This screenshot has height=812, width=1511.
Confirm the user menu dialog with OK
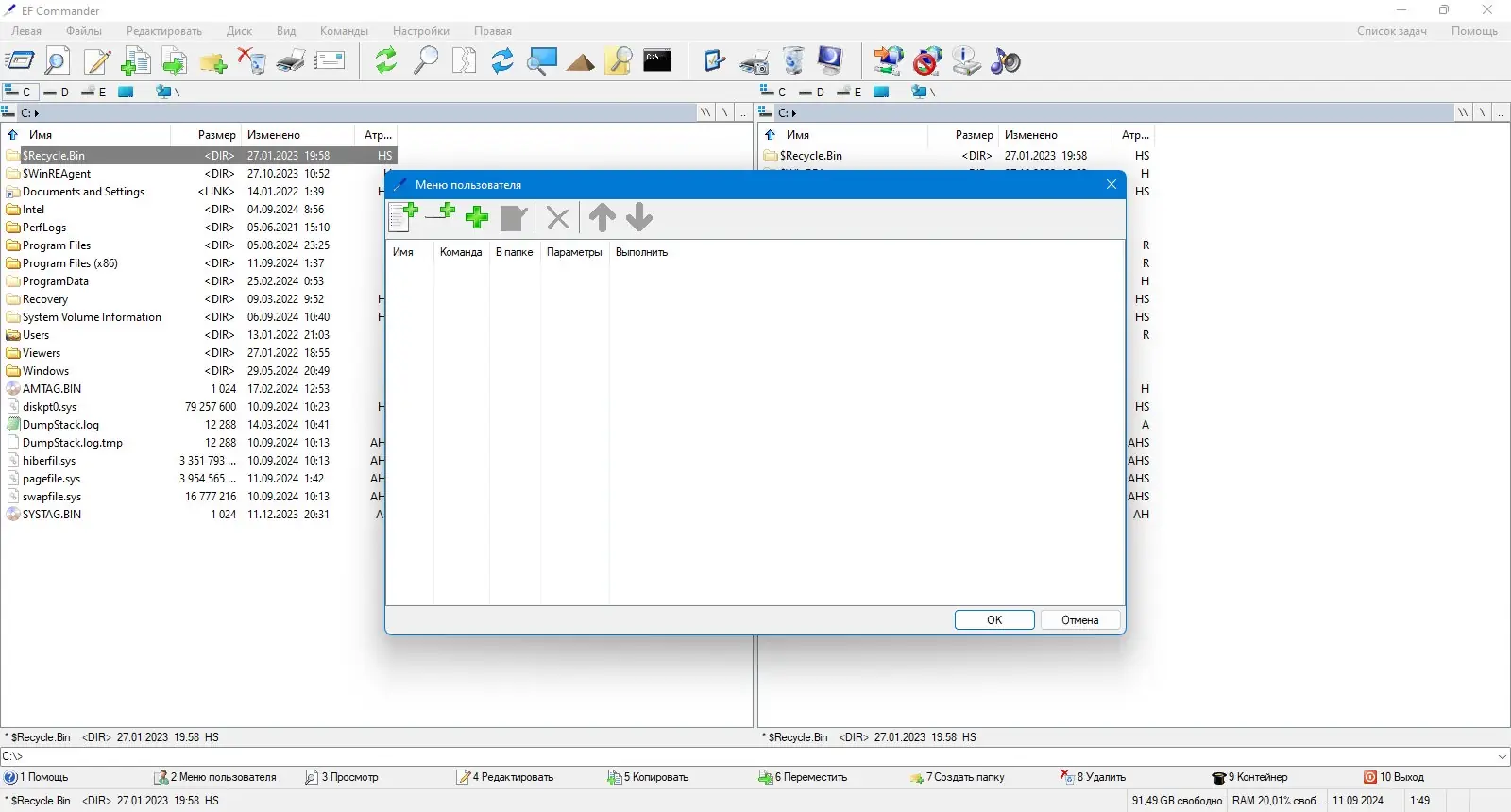[x=994, y=620]
